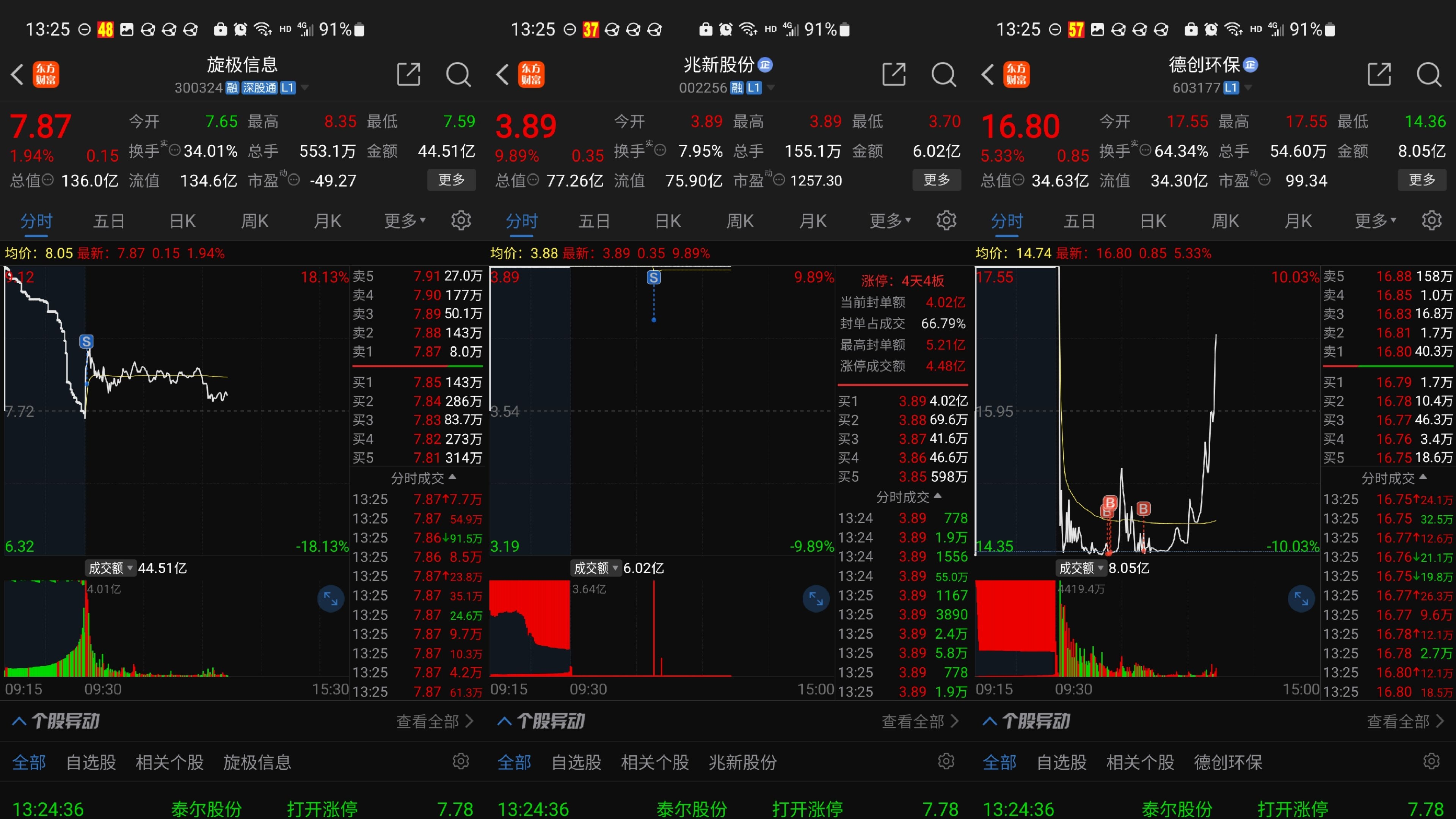Image resolution: width=1456 pixels, height=819 pixels.
Task: Select 分时 tab in 德创环保 panel
Action: [1007, 220]
